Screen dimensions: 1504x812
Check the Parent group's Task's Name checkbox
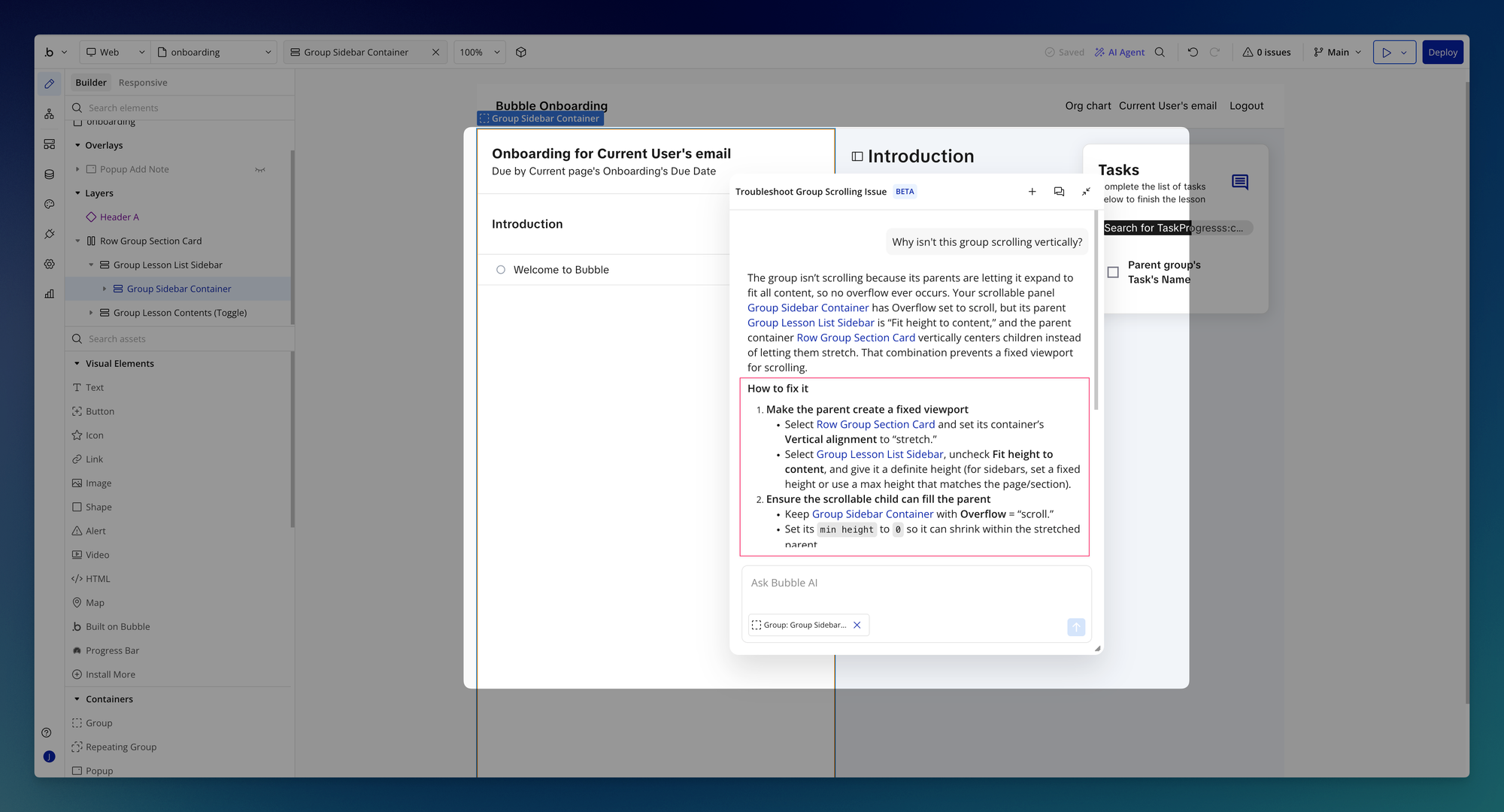(x=1113, y=272)
